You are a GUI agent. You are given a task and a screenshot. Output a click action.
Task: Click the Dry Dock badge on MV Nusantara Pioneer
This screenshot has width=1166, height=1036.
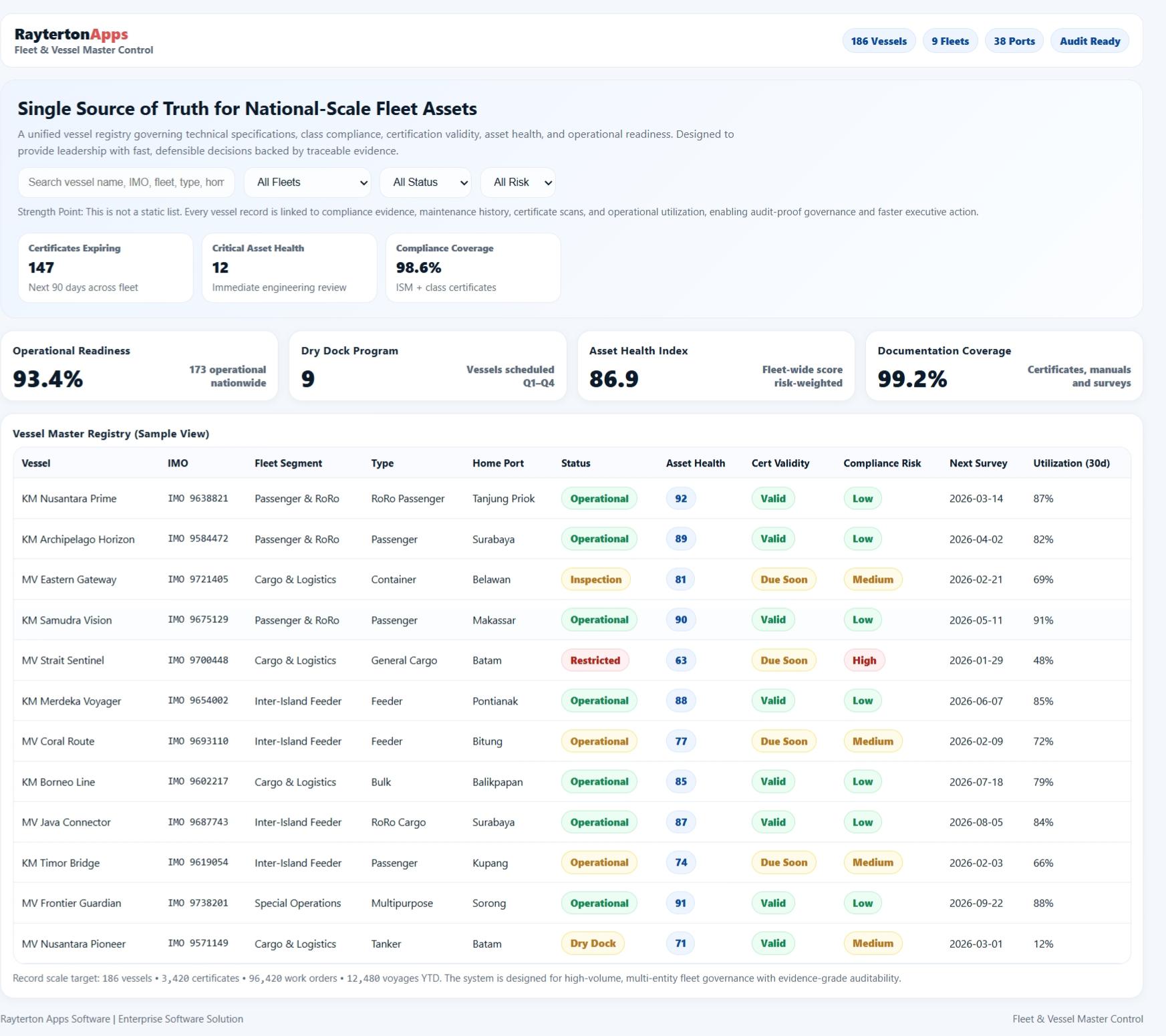(593, 944)
